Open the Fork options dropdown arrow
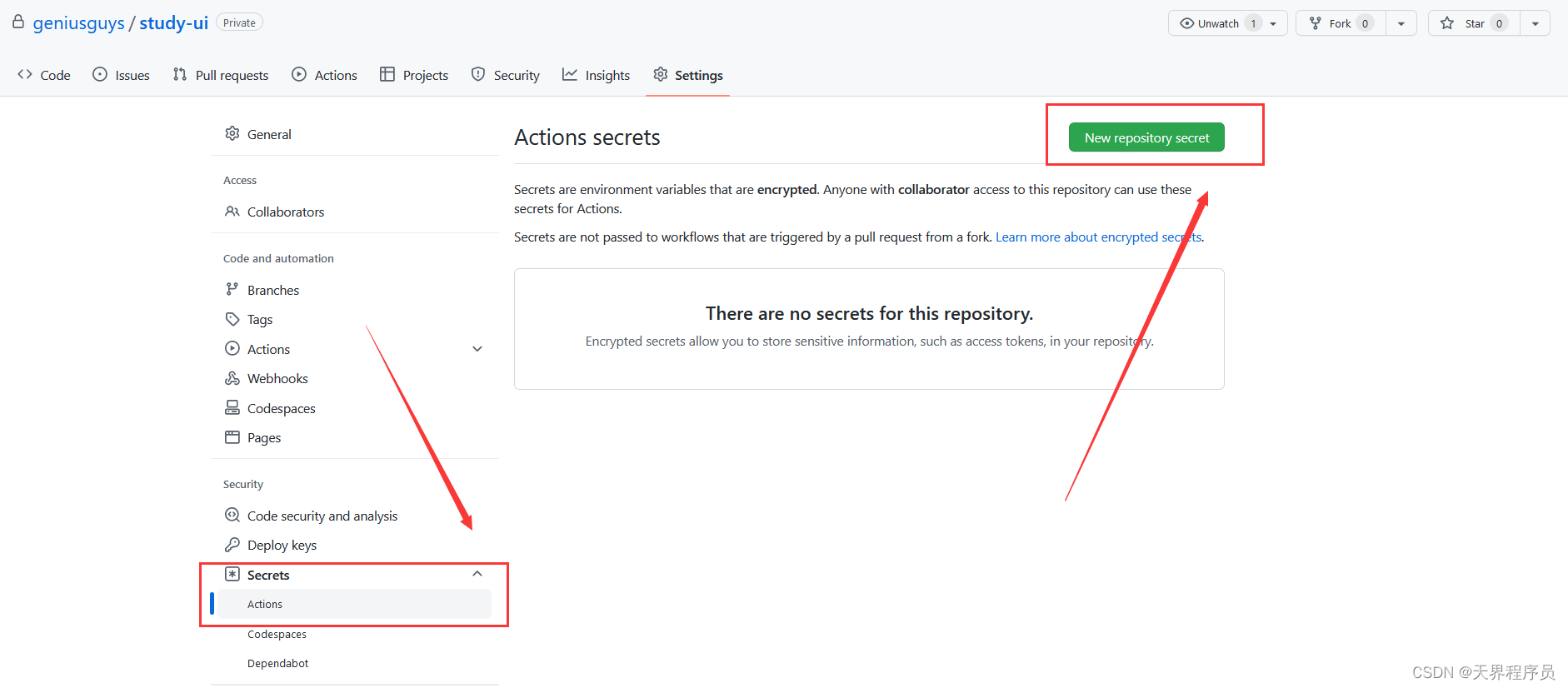 click(1401, 23)
